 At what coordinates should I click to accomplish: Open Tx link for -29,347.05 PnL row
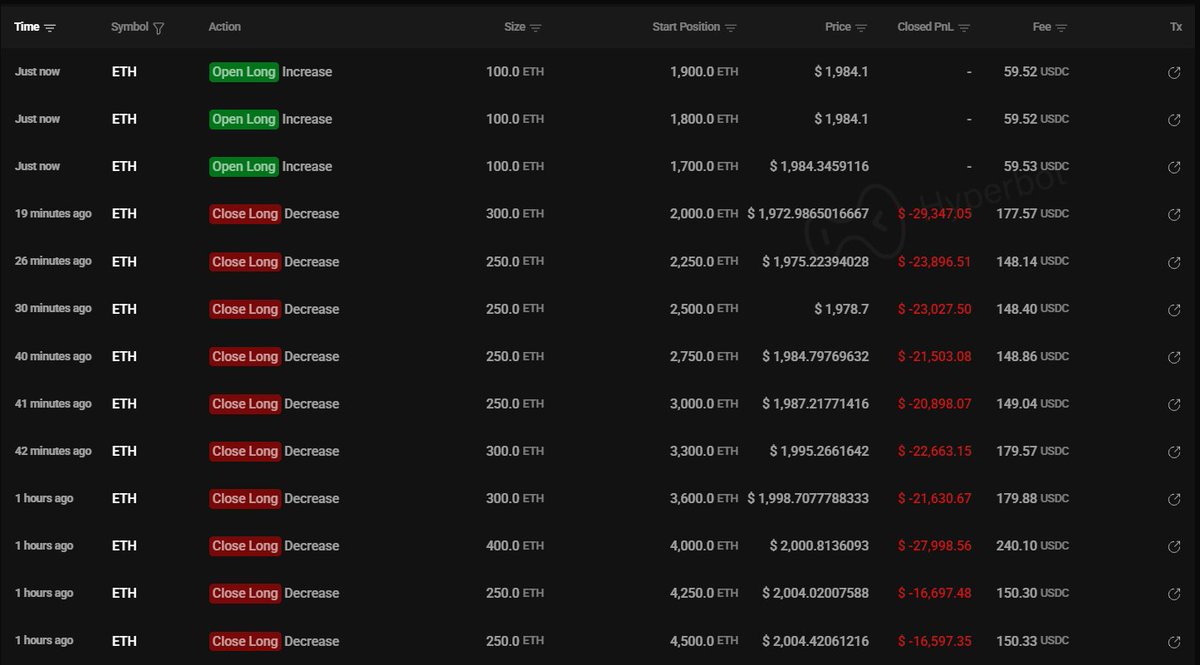pos(1174,215)
